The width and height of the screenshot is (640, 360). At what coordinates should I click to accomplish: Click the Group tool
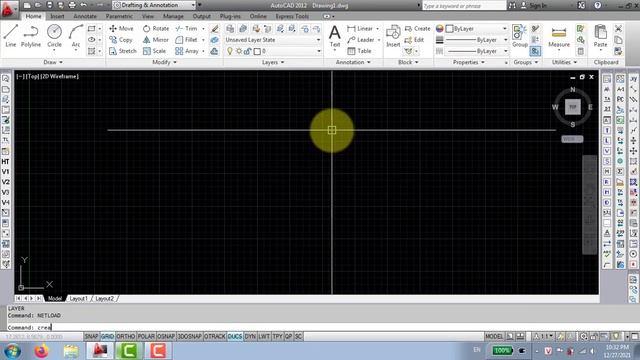coord(520,36)
